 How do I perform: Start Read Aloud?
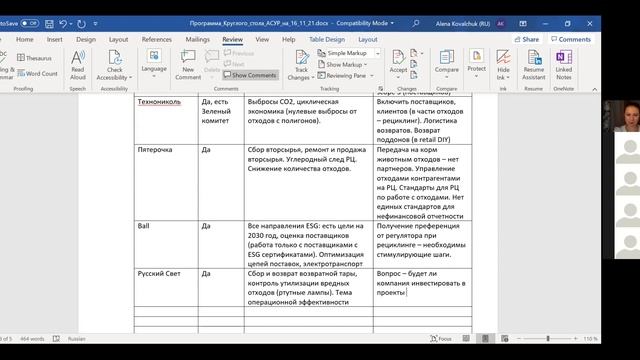click(78, 65)
